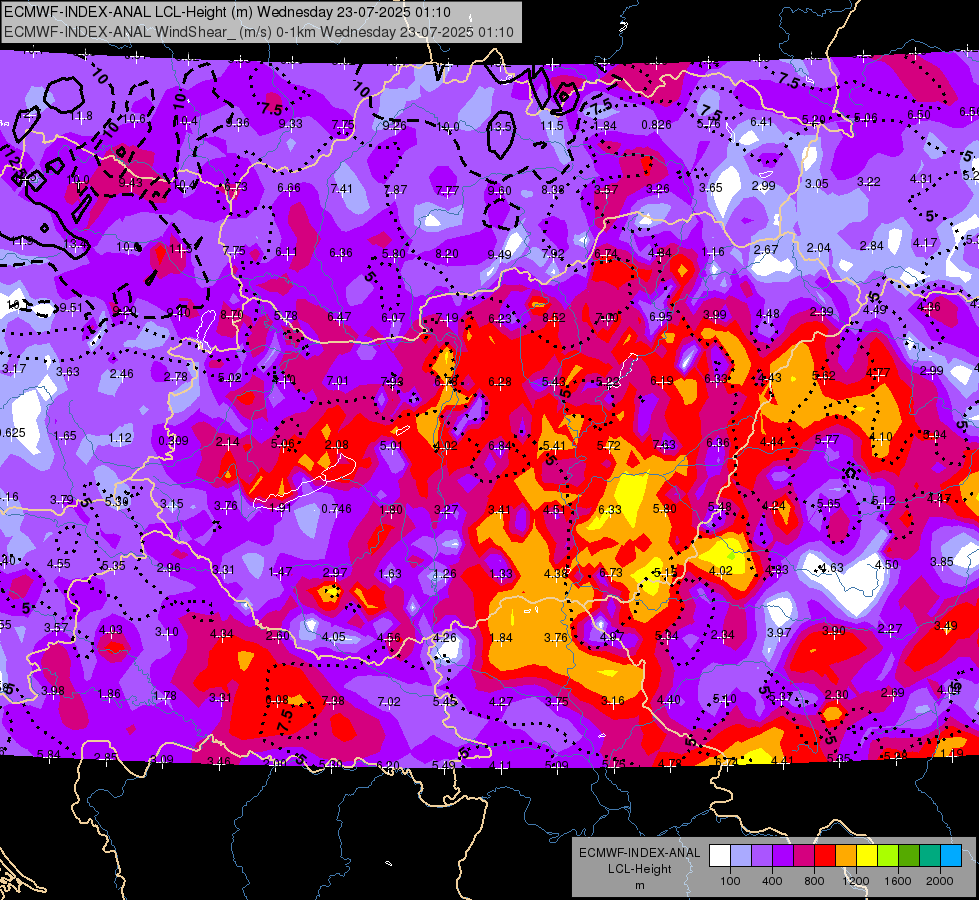Screen dimensions: 979x900
Task: Select the grid value '1.12'
Action: (120, 438)
